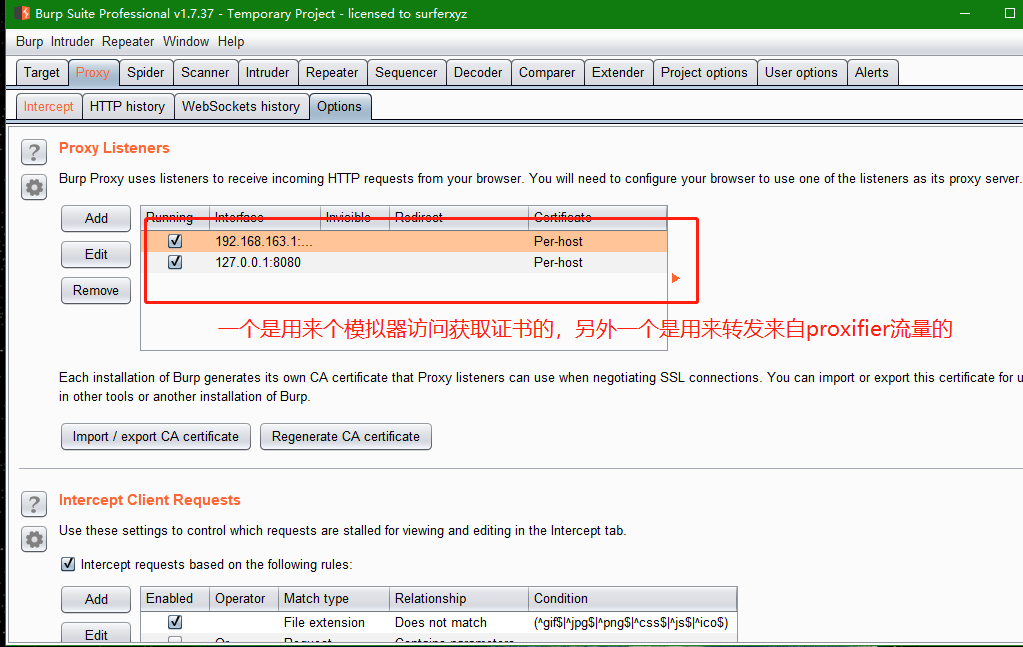Open the HTTP history sub-tab
1023x647 pixels.
click(127, 106)
